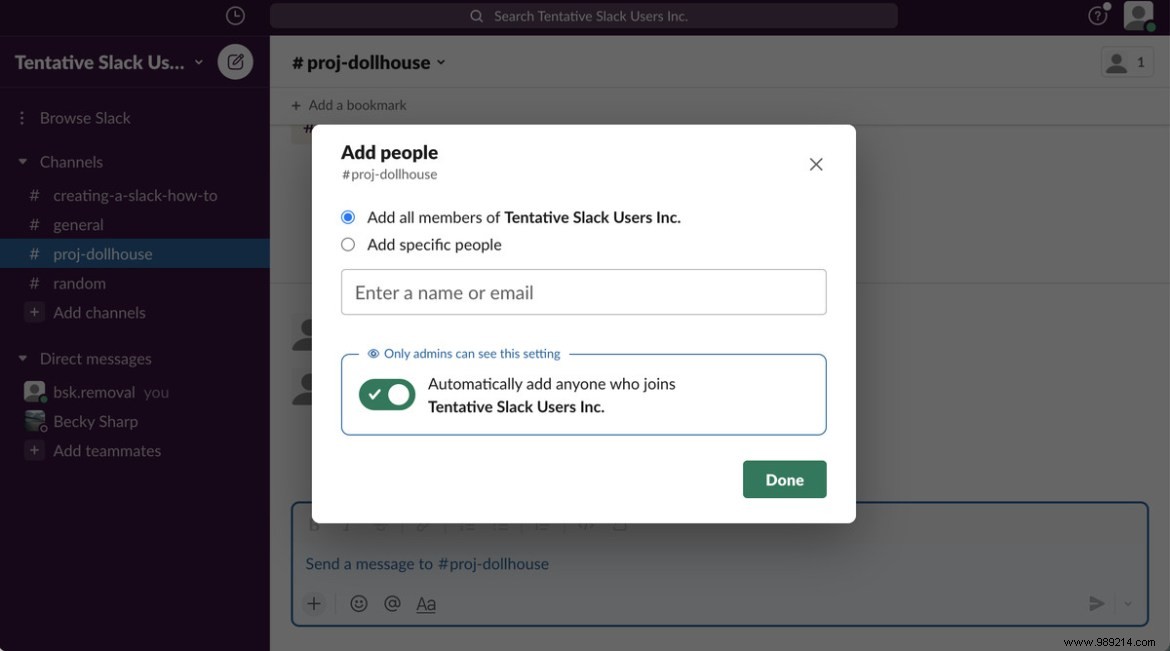Image resolution: width=1170 pixels, height=651 pixels.
Task: Open the proj-dollhouse channel header dropdown
Action: coord(440,61)
